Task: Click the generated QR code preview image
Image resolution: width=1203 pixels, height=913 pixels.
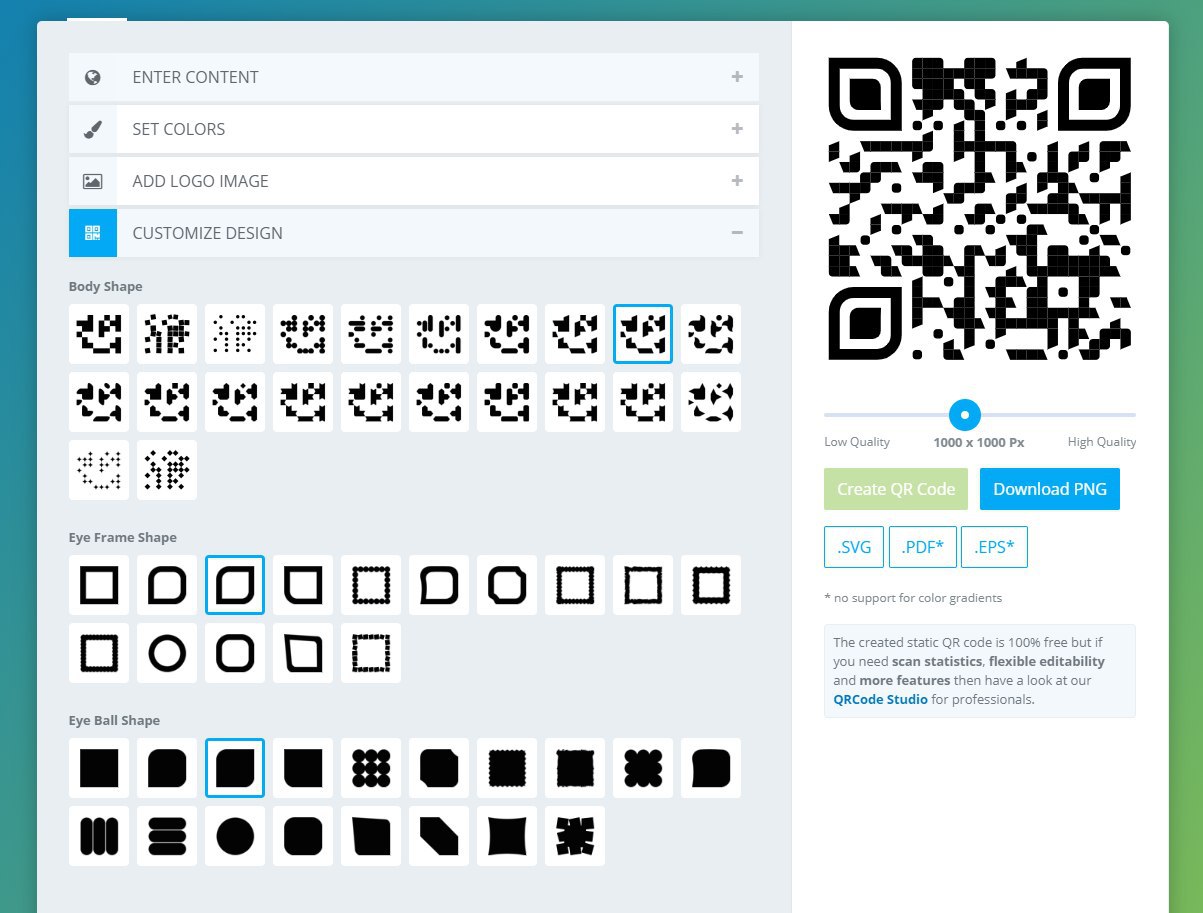Action: (x=980, y=209)
